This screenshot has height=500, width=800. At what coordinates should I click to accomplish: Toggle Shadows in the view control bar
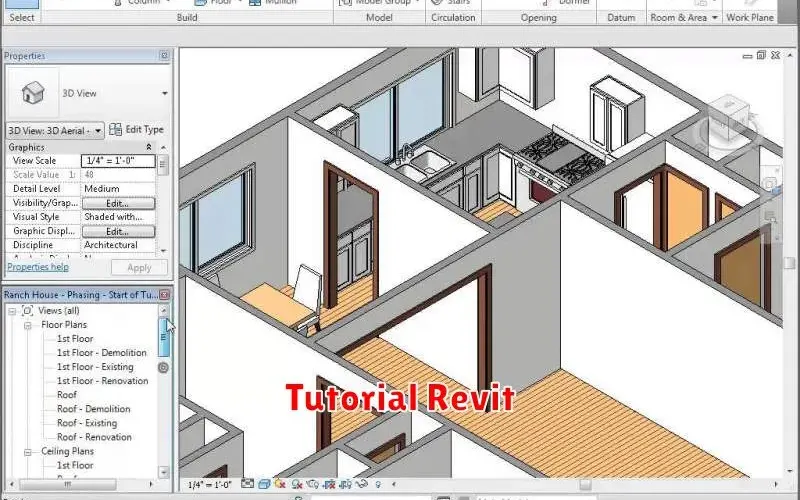point(296,484)
